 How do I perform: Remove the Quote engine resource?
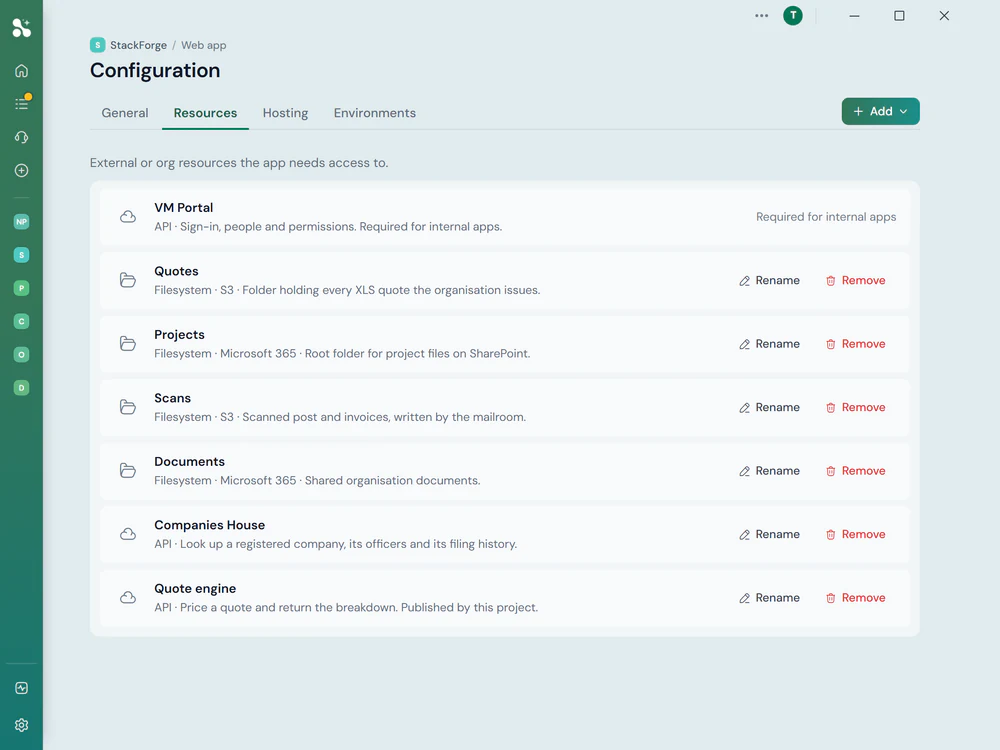(856, 598)
